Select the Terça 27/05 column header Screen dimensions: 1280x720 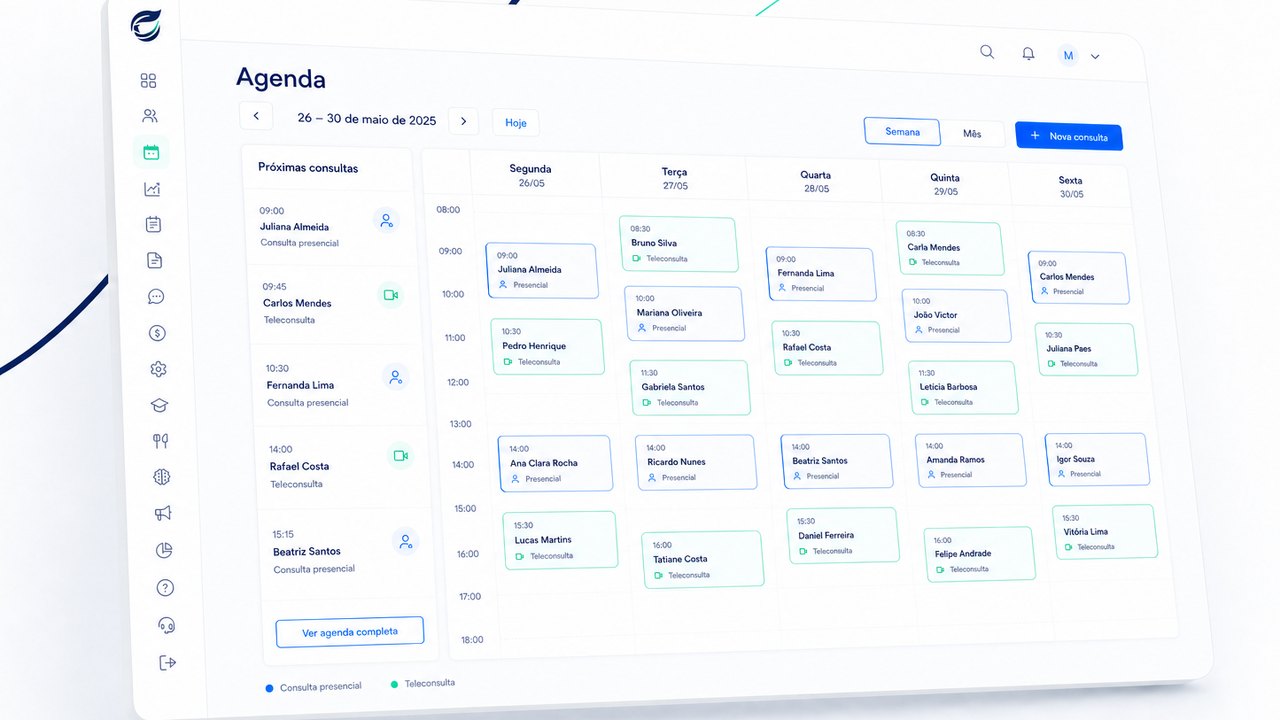tap(674, 178)
